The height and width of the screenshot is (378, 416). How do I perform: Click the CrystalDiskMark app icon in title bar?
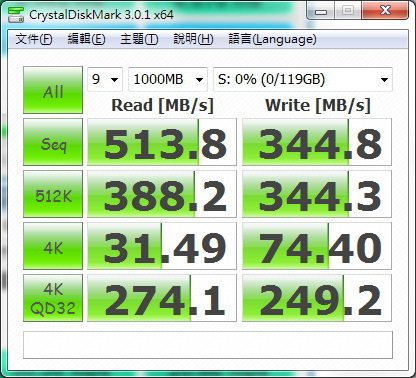point(16,14)
